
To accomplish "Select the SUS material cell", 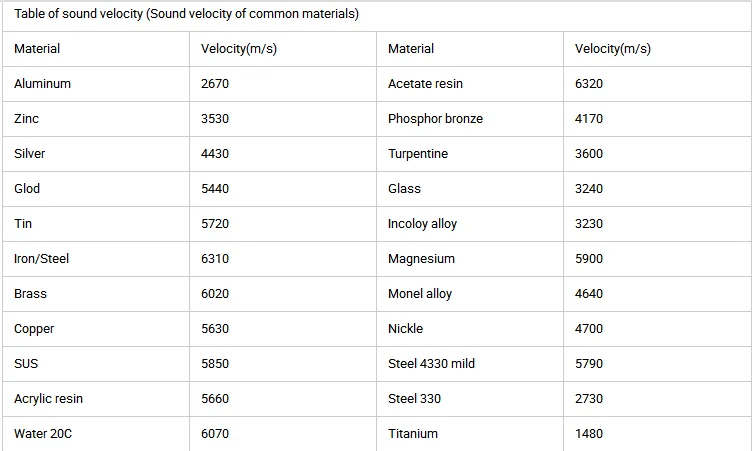I will [x=28, y=364].
